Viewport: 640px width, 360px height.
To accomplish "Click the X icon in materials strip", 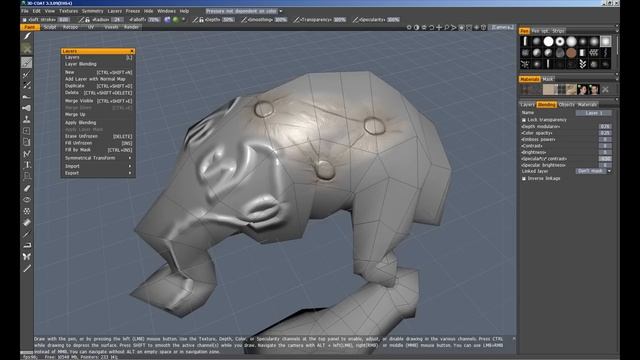I will click(x=605, y=89).
